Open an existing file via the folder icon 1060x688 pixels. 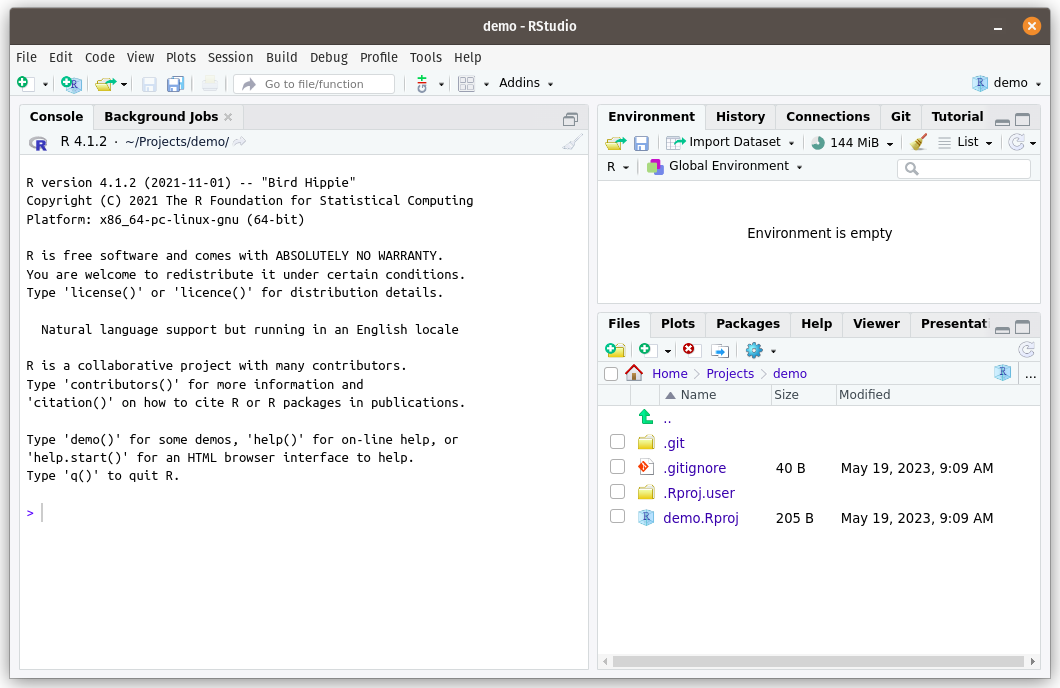coord(105,84)
